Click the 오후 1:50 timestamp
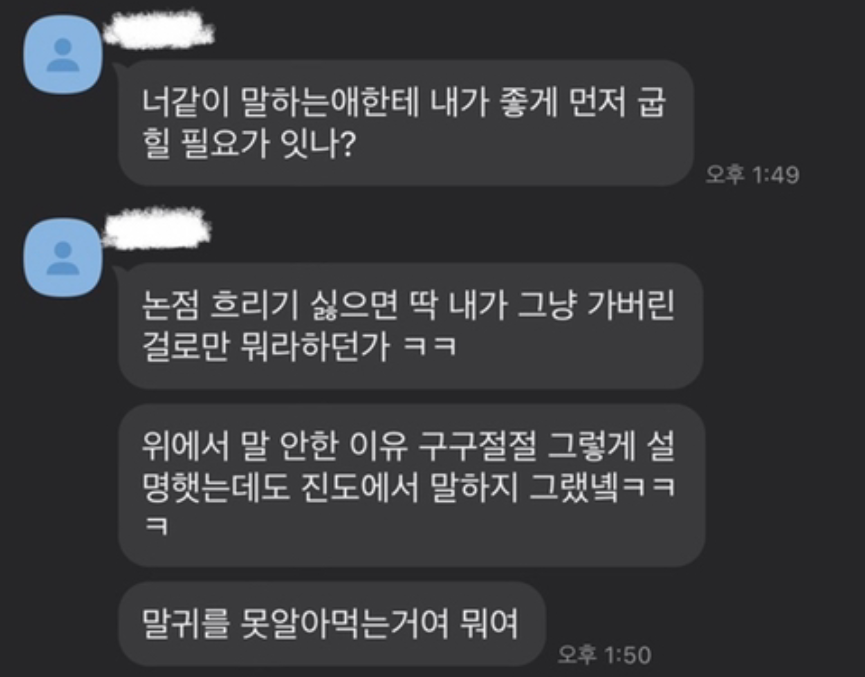 (x=605, y=655)
